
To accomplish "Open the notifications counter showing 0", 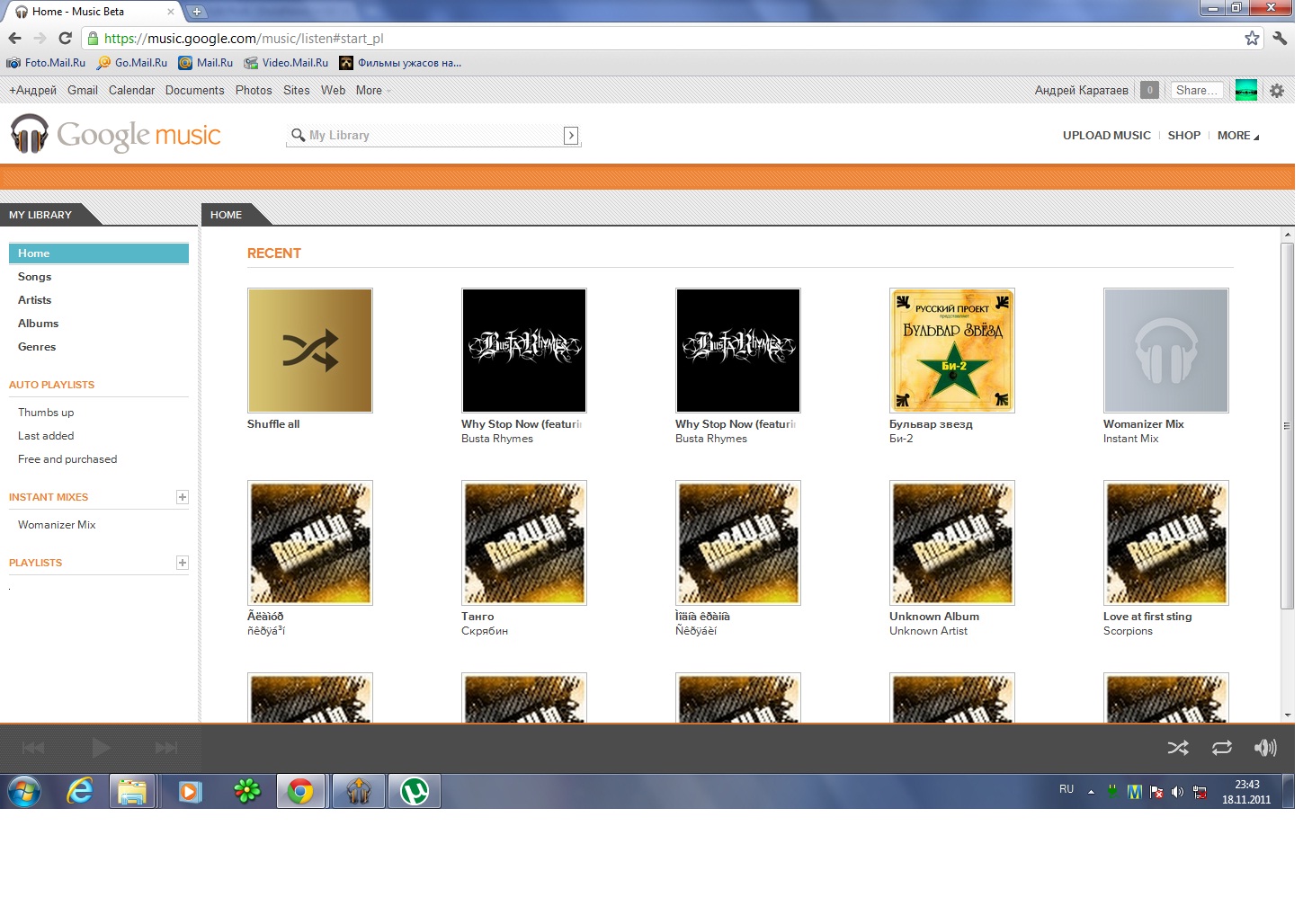I will click(x=1149, y=90).
